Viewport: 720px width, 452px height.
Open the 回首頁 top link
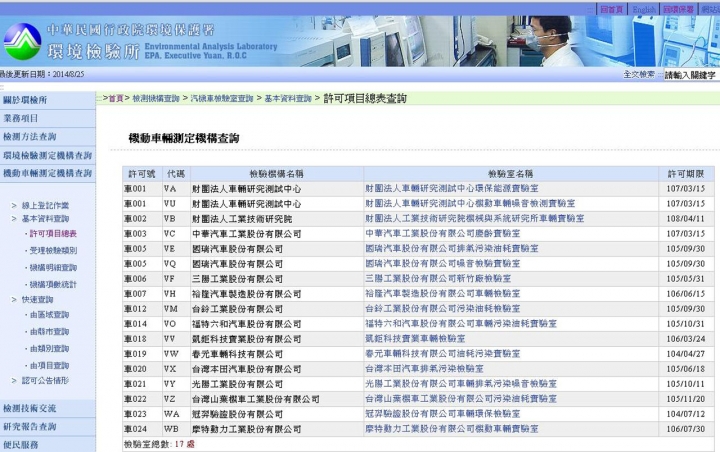coord(612,9)
